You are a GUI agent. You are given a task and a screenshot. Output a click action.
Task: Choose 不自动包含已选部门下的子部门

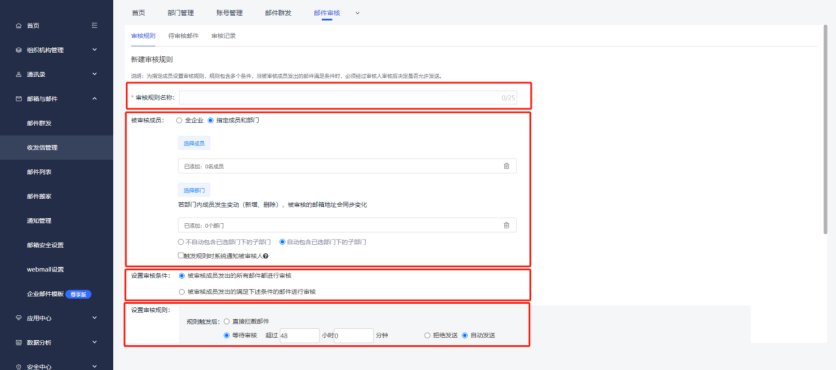pos(181,242)
